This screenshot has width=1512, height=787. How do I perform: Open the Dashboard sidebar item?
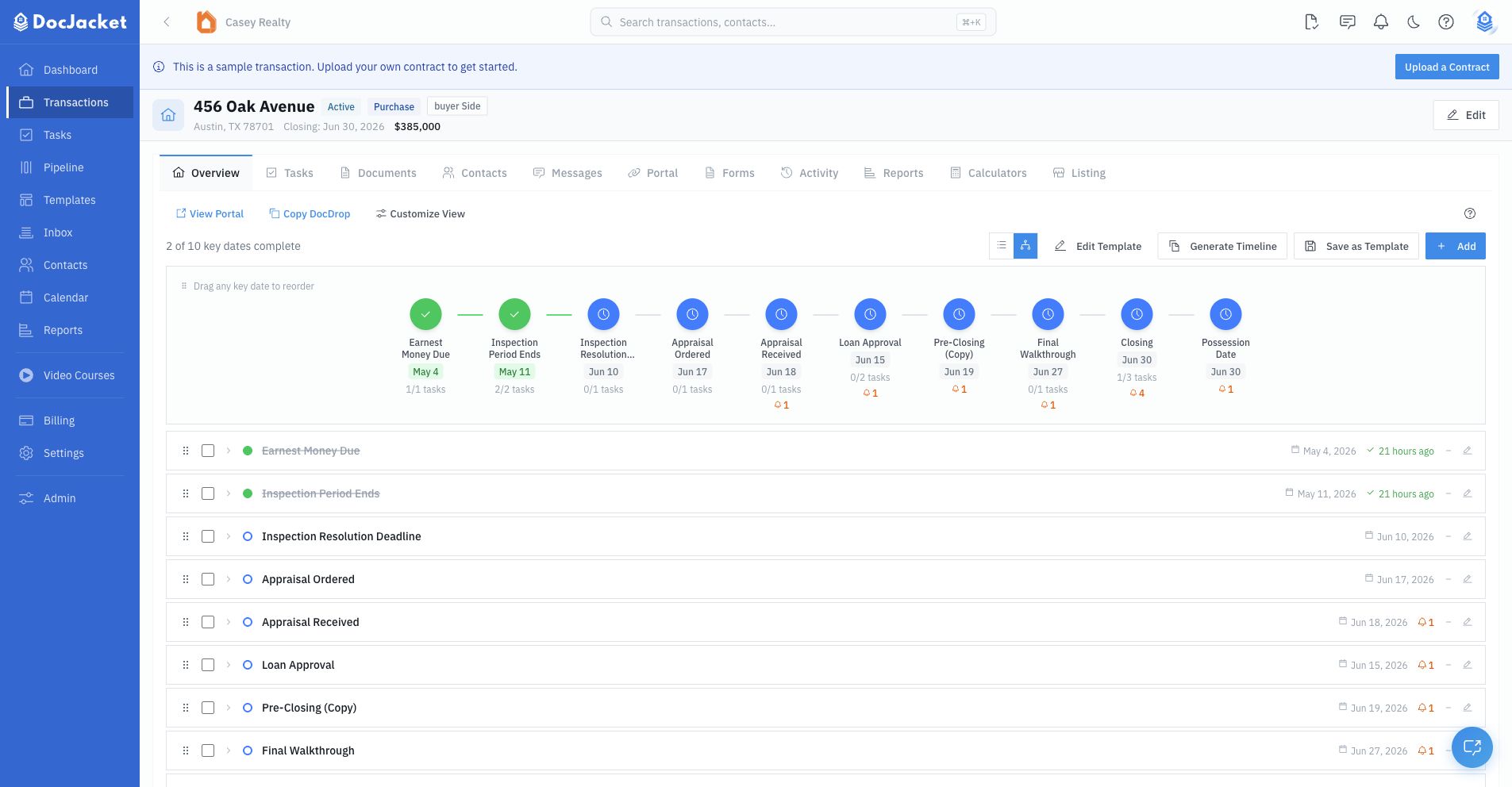pos(70,70)
